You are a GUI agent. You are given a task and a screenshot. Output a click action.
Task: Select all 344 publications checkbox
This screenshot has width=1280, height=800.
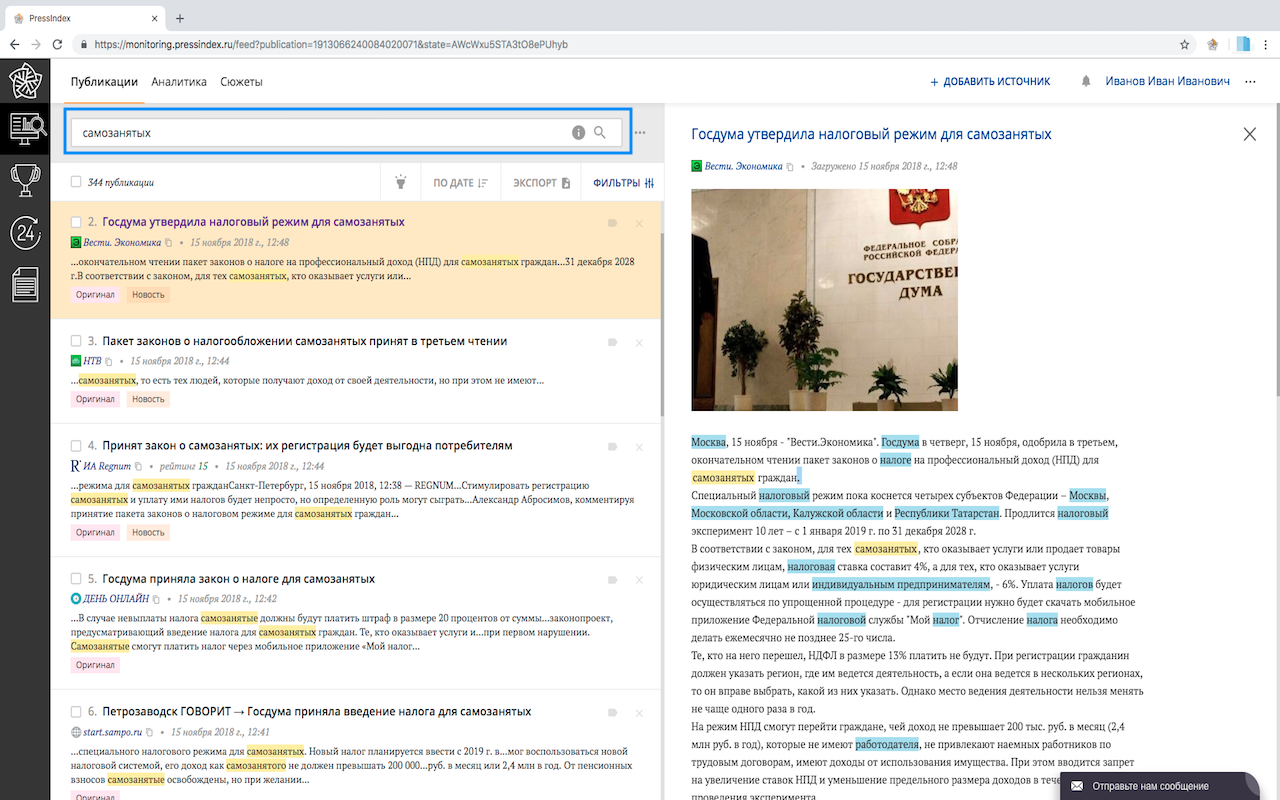[x=76, y=182]
